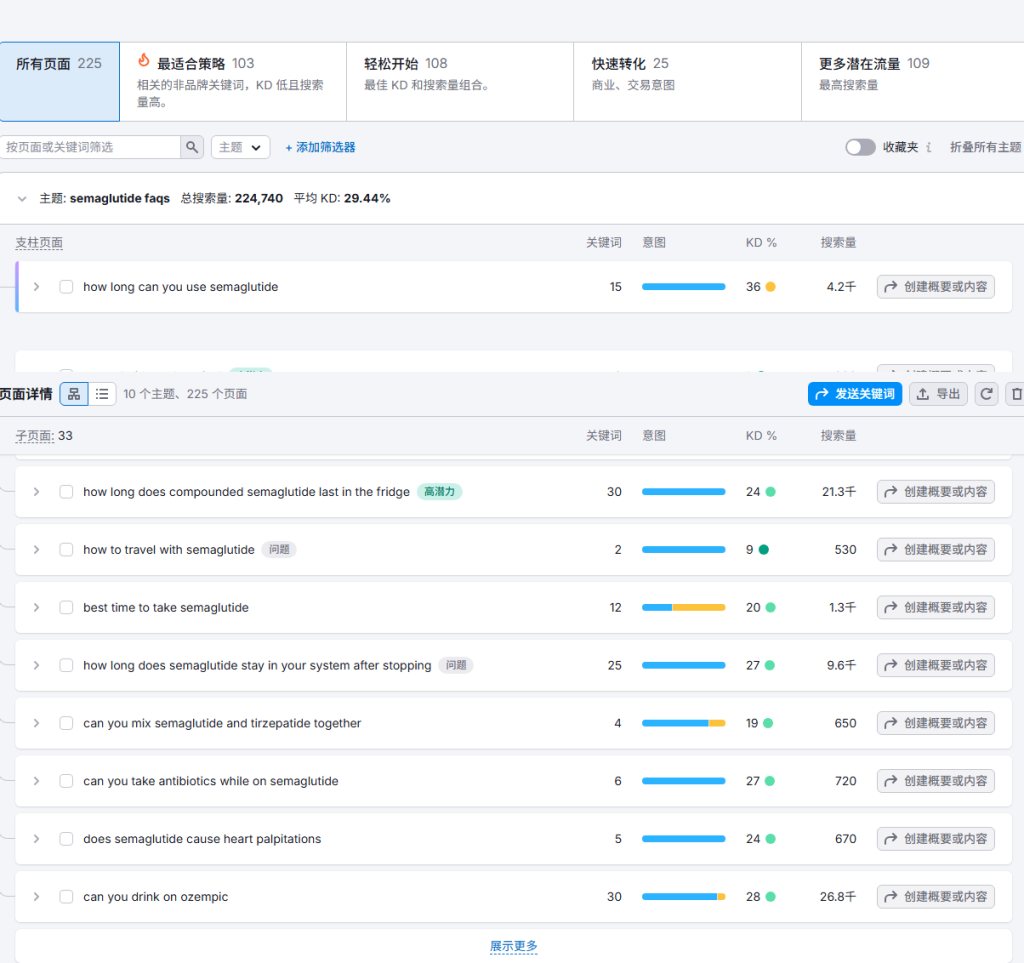Click the refresh icon button
The width and height of the screenshot is (1024, 963).
[986, 394]
